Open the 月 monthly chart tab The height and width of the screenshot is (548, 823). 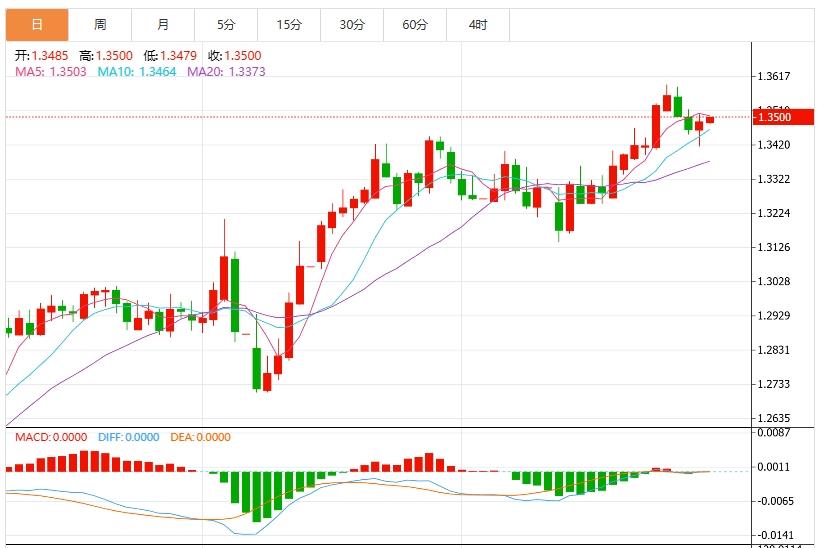coord(163,24)
